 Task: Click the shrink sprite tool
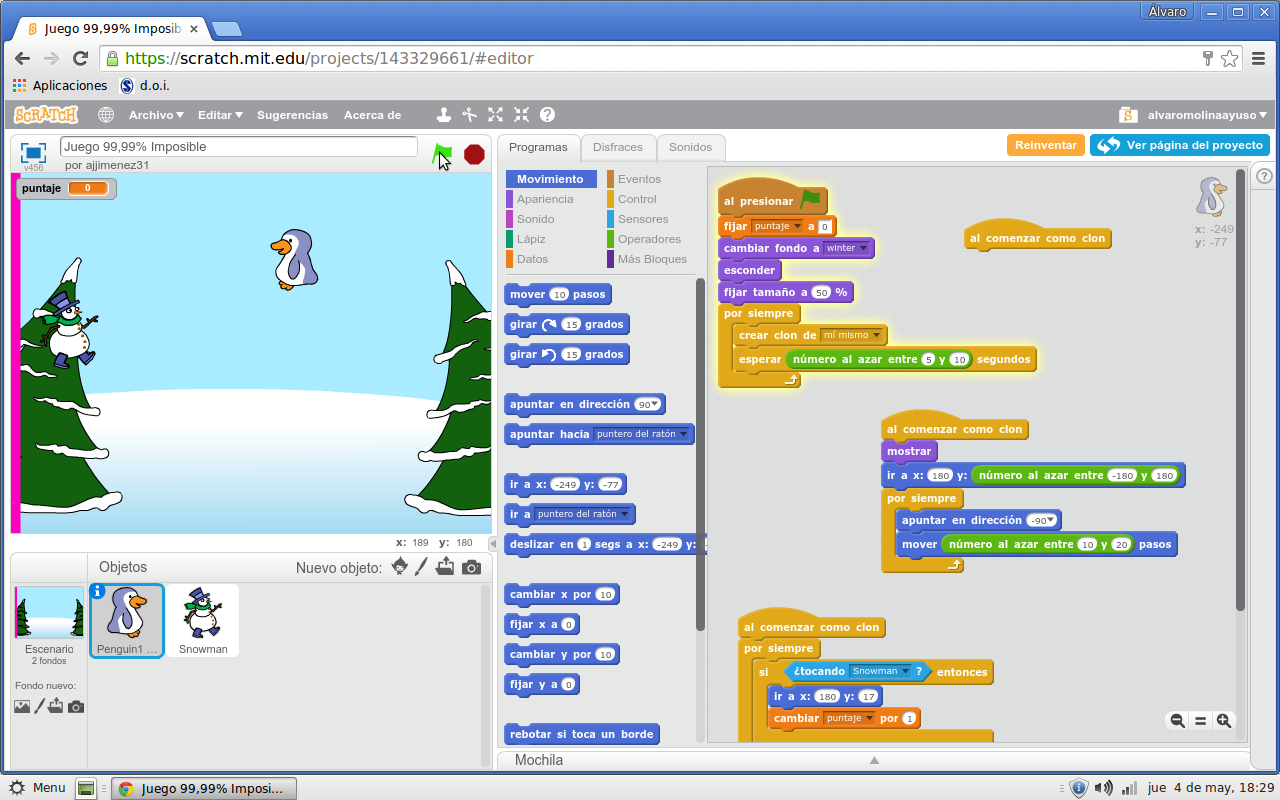pyautogui.click(x=520, y=115)
